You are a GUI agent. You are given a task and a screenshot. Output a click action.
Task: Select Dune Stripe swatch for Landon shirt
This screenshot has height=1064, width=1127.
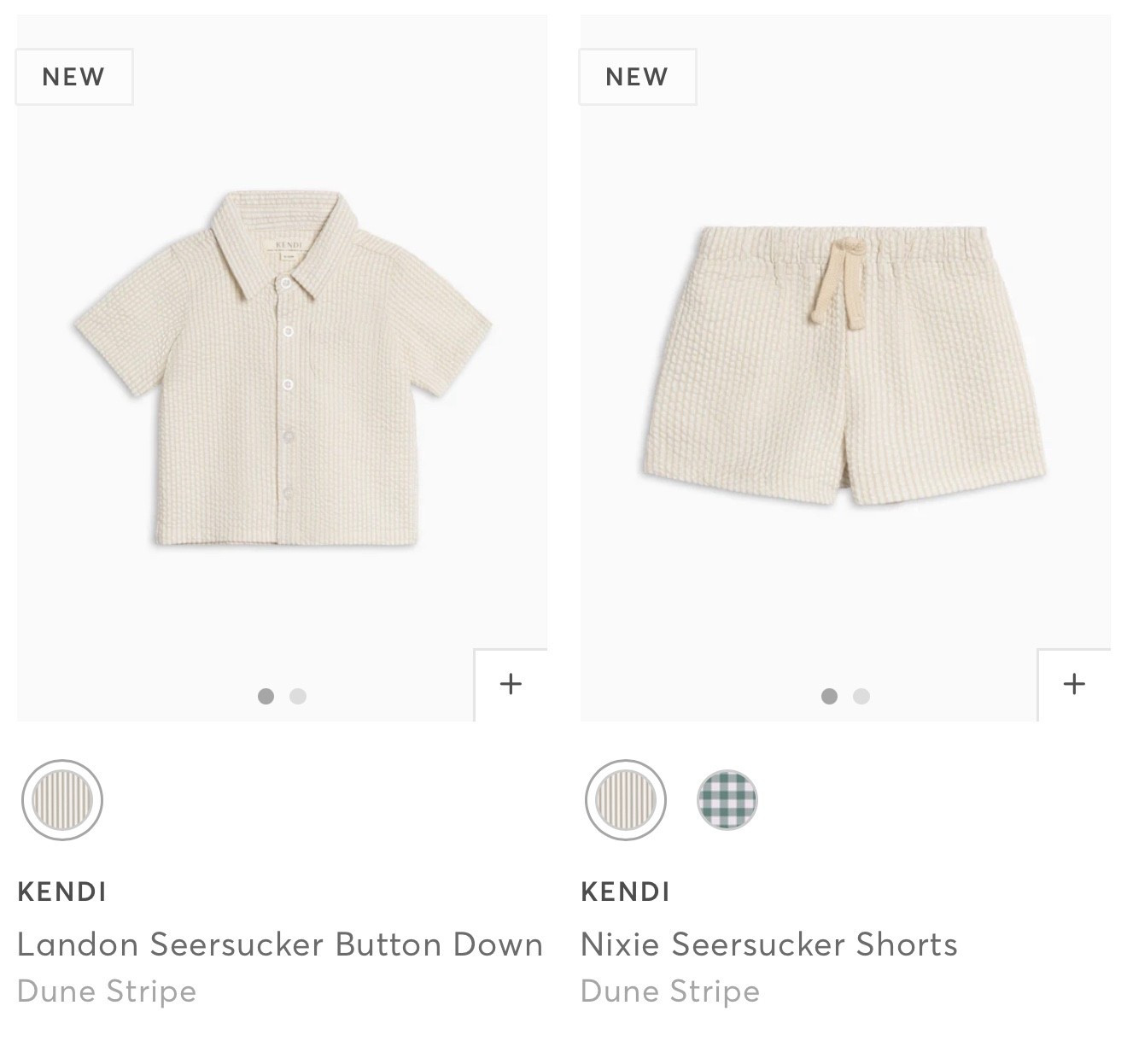(x=62, y=800)
